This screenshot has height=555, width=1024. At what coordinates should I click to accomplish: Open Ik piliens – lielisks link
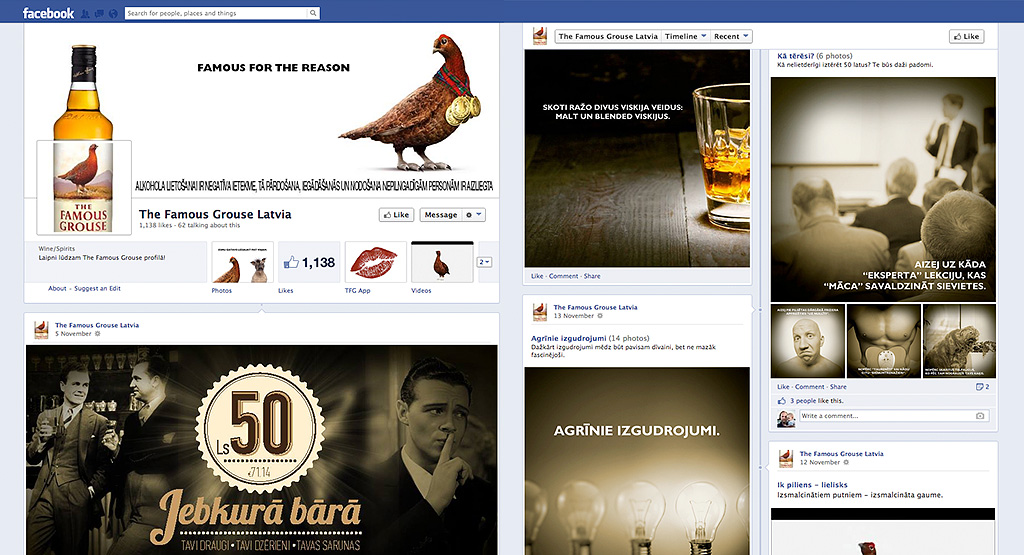(812, 485)
